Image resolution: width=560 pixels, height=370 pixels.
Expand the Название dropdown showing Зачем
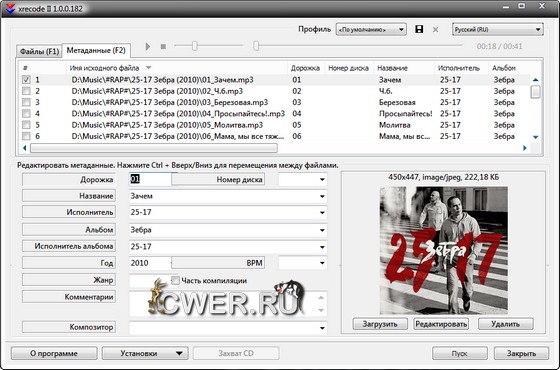(x=322, y=196)
